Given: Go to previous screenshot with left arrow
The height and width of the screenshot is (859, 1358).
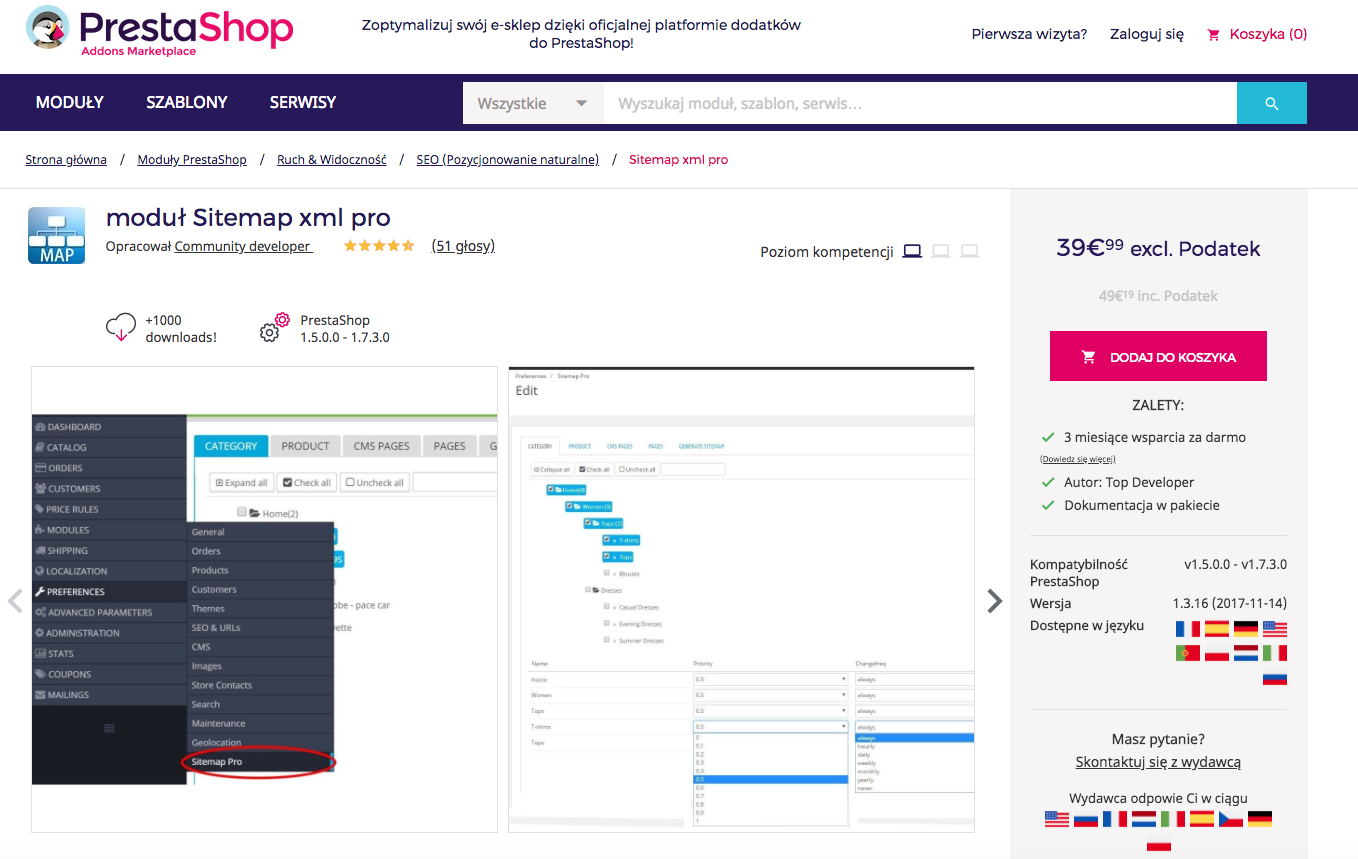Looking at the screenshot, I should [x=15, y=600].
